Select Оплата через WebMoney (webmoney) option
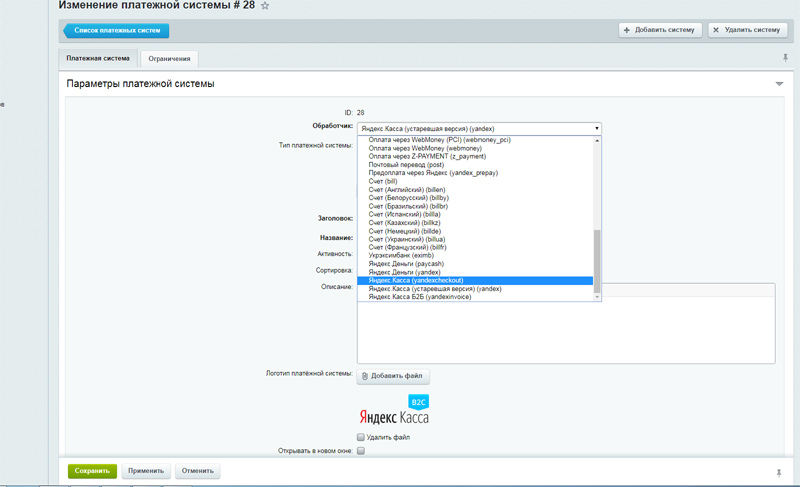This screenshot has width=800, height=487. pyautogui.click(x=476, y=148)
